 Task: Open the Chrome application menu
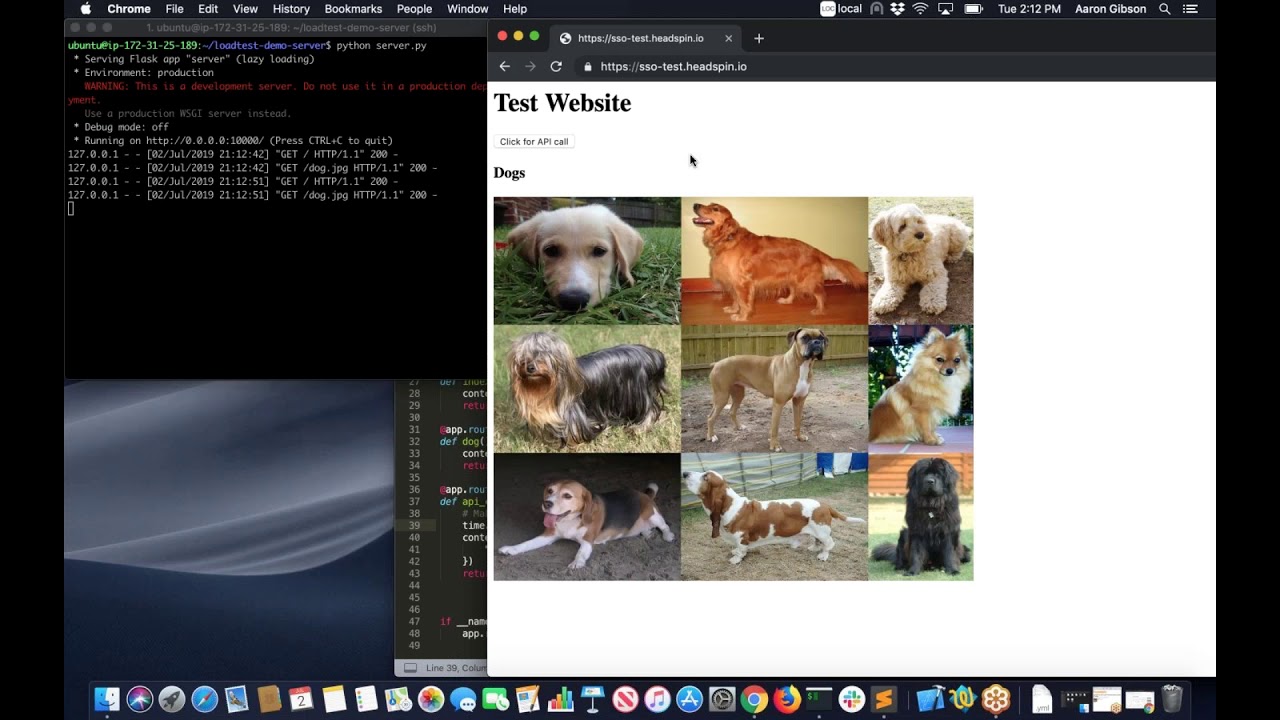[x=129, y=9]
